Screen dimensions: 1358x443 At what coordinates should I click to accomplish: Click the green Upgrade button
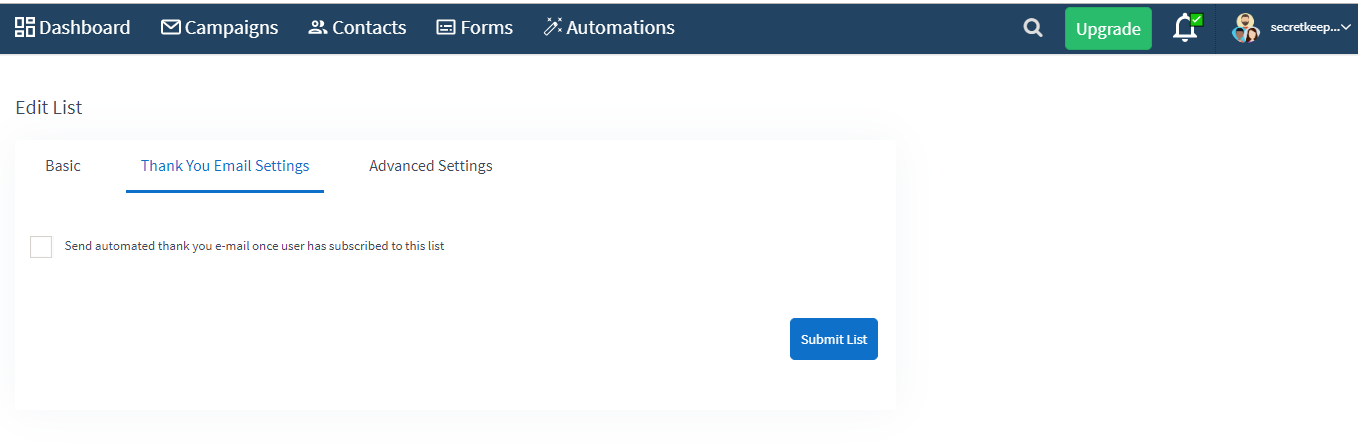[x=1108, y=28]
